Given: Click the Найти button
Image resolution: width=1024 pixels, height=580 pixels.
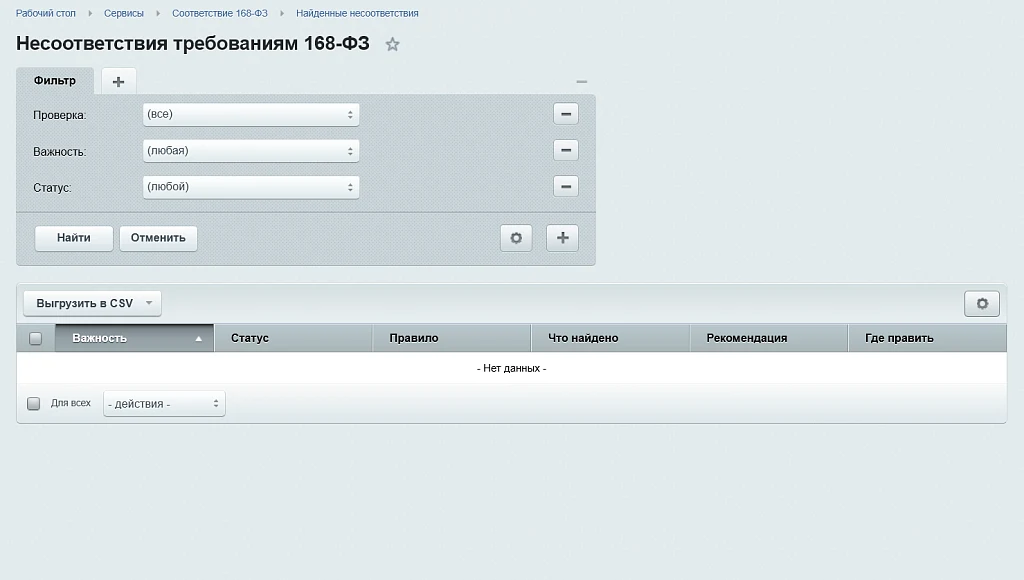Looking at the screenshot, I should click(74, 238).
